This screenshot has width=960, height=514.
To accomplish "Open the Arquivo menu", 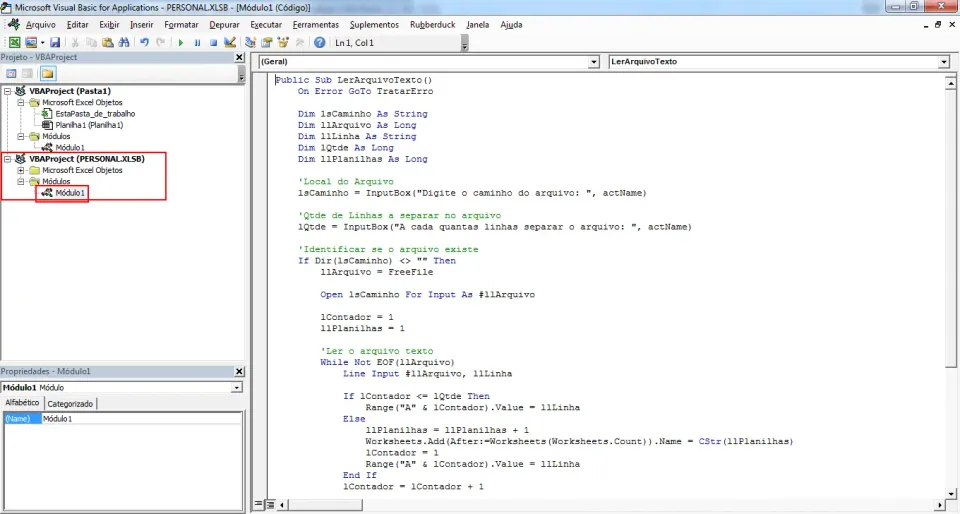I will coord(40,24).
